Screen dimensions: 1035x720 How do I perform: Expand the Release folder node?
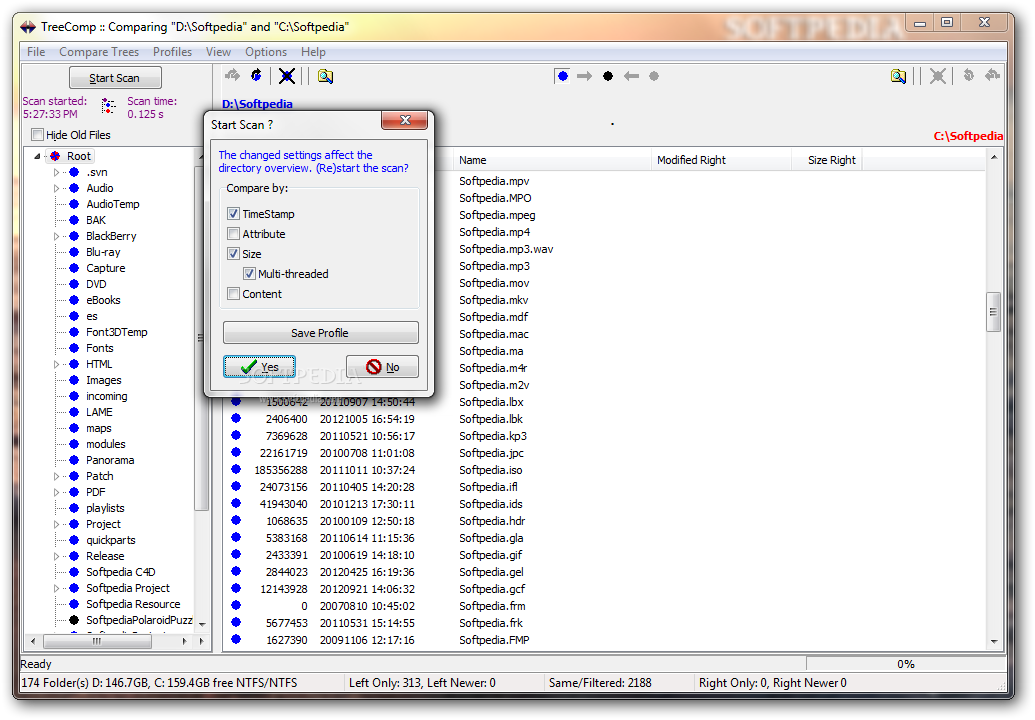click(56, 556)
